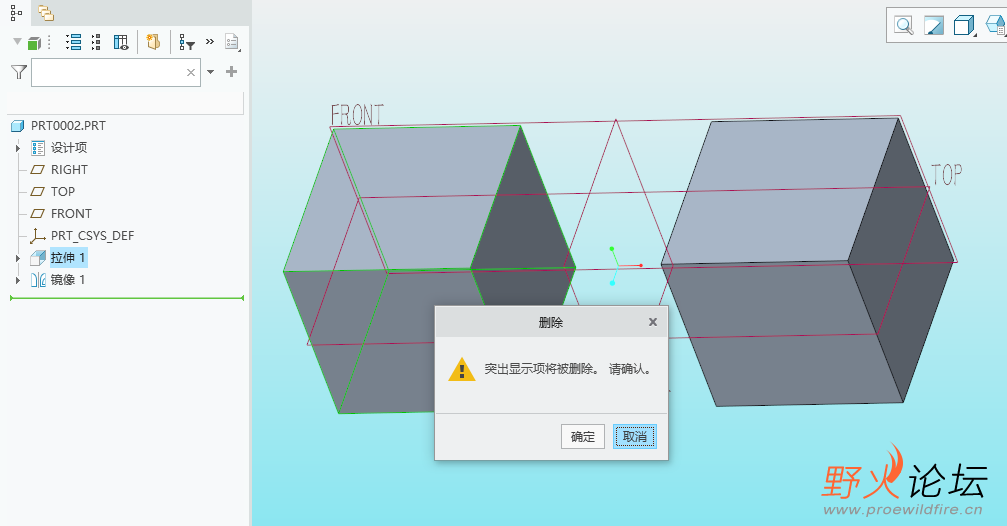Click the Repaint screen icon

point(934,26)
